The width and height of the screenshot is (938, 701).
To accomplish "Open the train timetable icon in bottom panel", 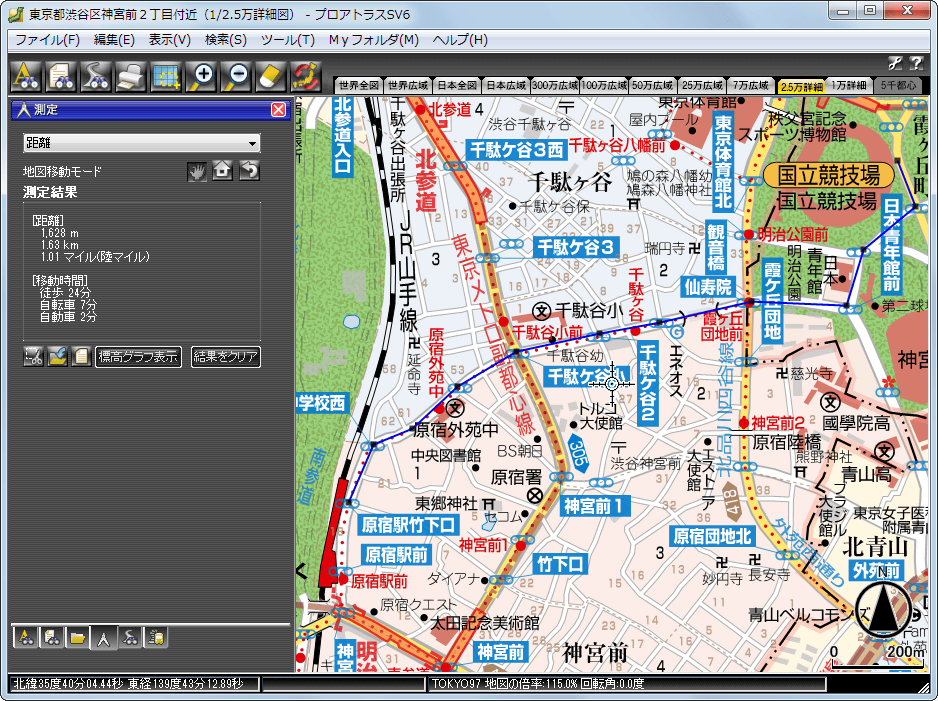I will [155, 636].
